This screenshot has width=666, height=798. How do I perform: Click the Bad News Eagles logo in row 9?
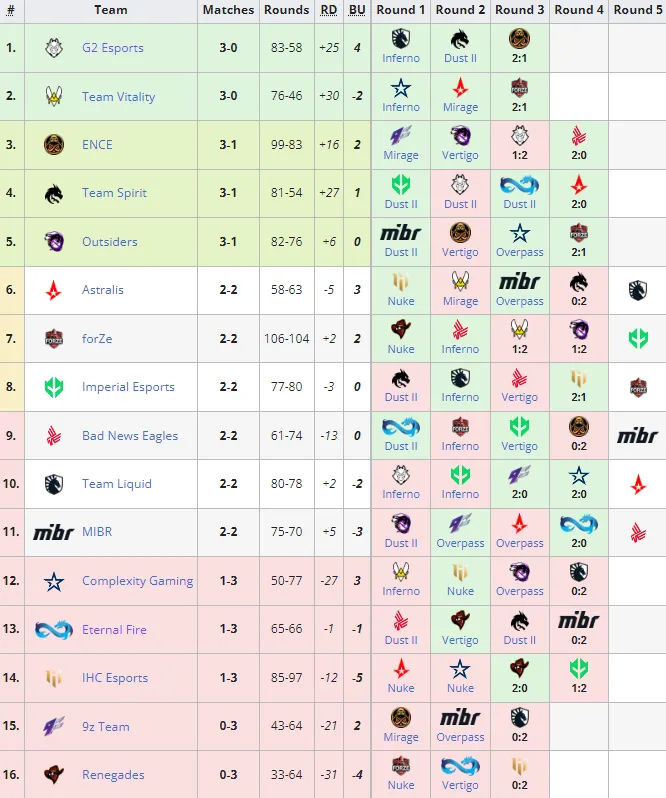click(x=54, y=436)
